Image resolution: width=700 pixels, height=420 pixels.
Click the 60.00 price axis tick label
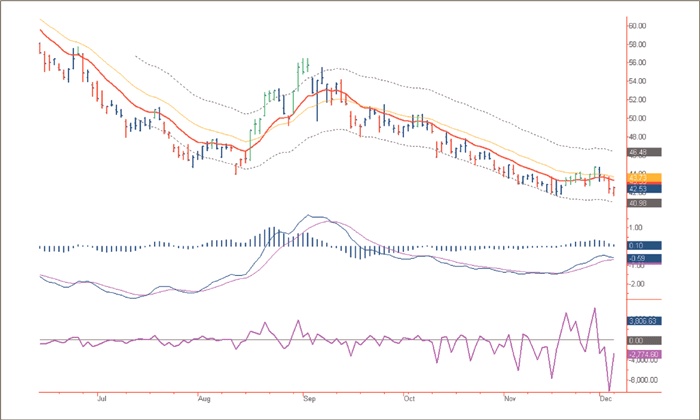click(x=636, y=25)
